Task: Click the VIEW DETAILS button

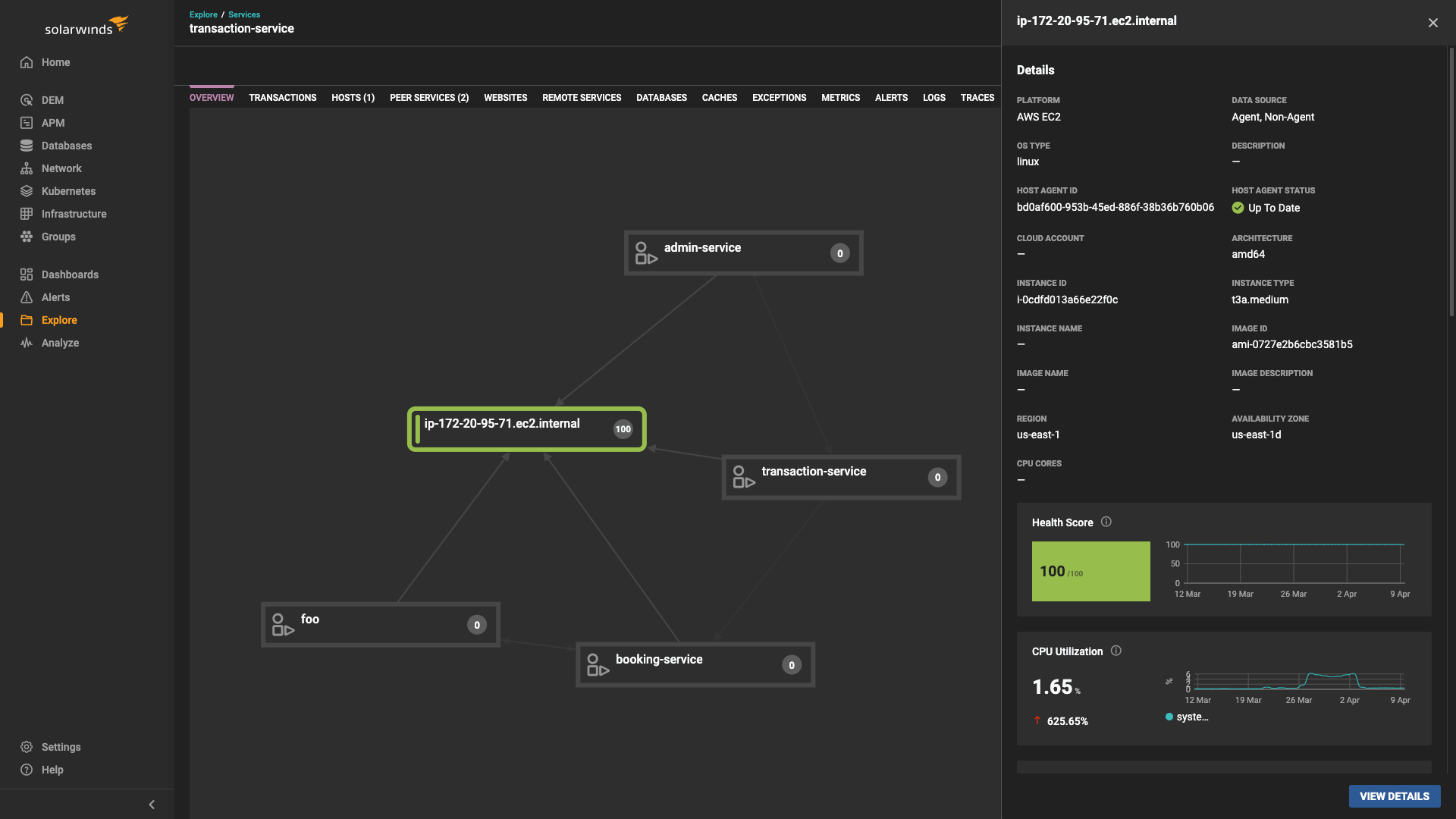Action: [1394, 796]
